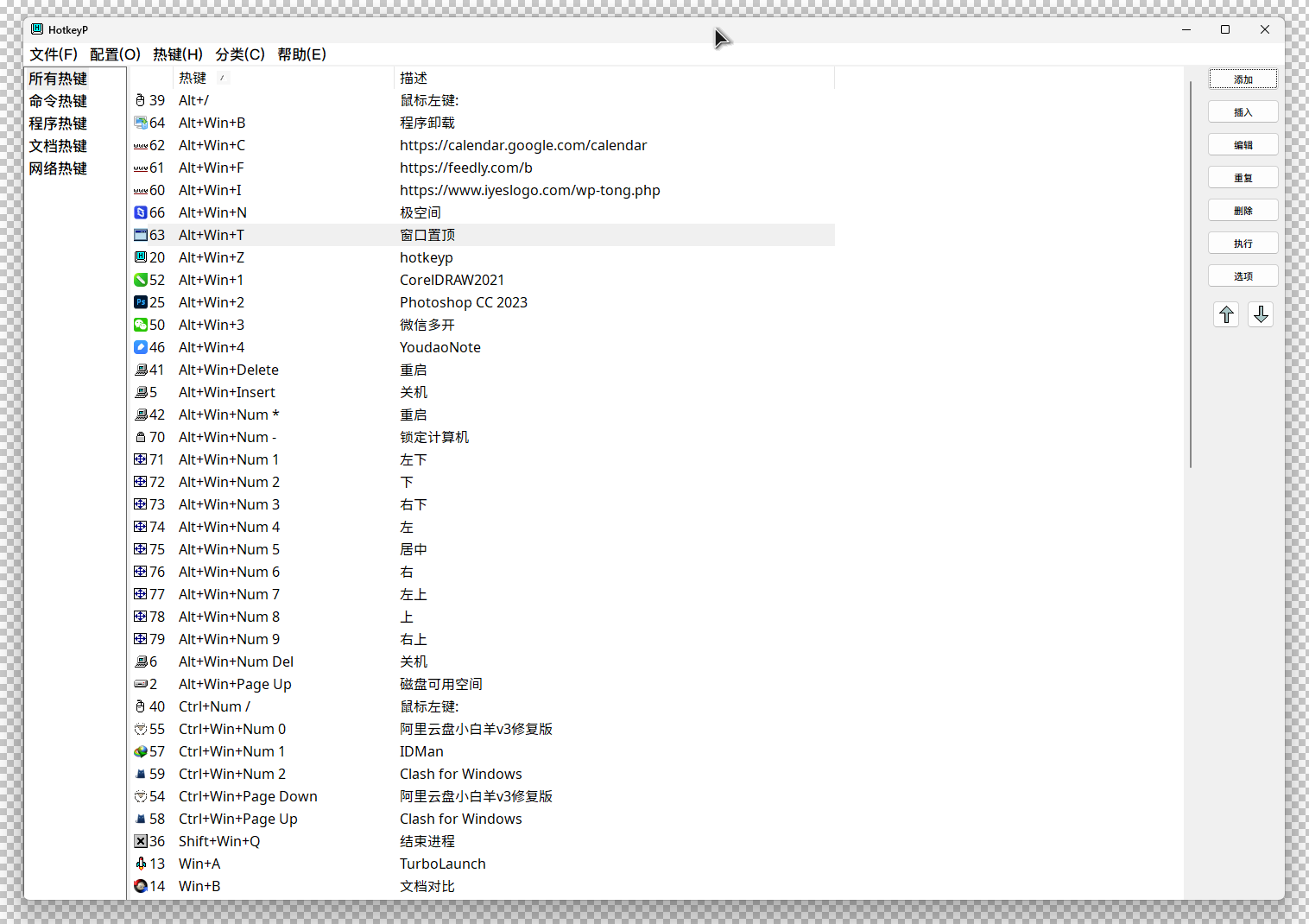The height and width of the screenshot is (924, 1309).
Task: Click the lock icon beside entry 70
Action: (x=141, y=437)
